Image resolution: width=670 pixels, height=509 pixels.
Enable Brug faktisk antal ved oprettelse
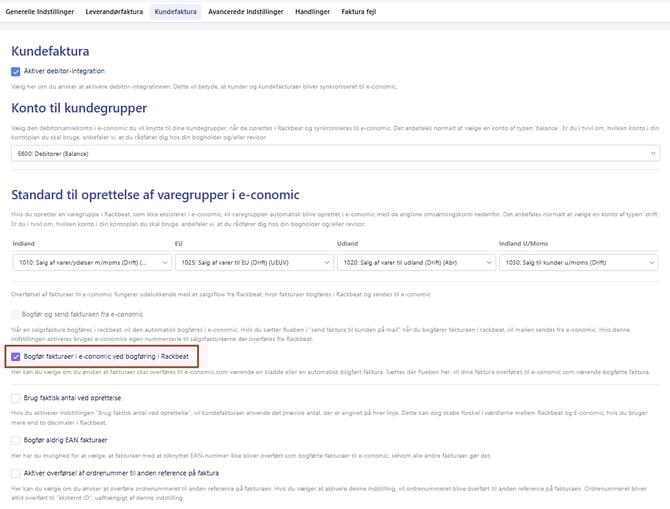pyautogui.click(x=16, y=397)
